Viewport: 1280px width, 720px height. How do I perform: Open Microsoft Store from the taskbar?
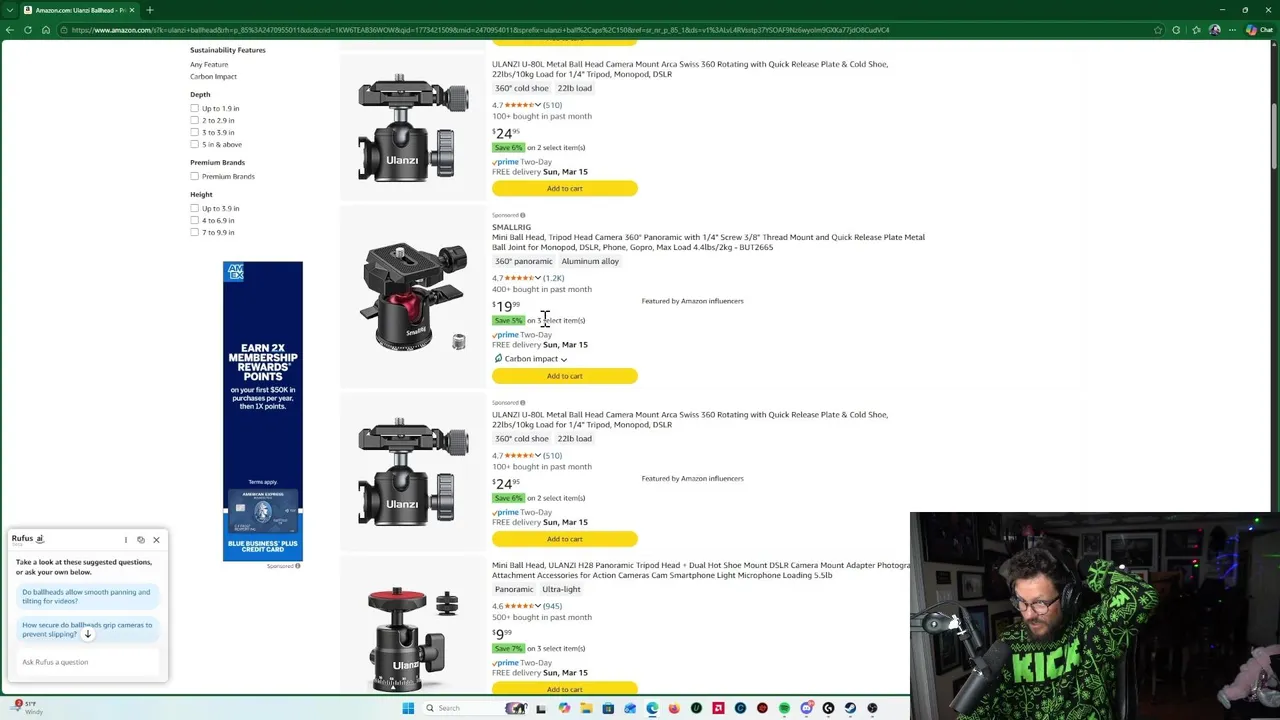[608, 708]
